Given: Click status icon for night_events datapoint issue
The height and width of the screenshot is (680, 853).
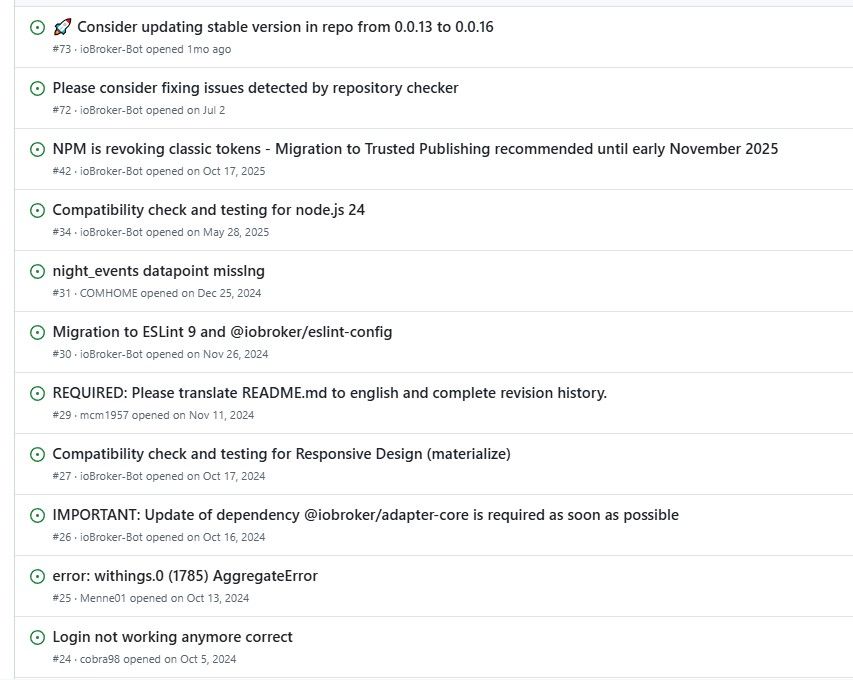Looking at the screenshot, I should tap(37, 271).
